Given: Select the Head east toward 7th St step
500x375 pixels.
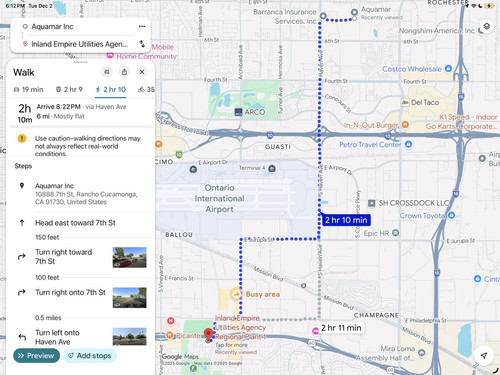Looking at the screenshot, I should pos(80,223).
